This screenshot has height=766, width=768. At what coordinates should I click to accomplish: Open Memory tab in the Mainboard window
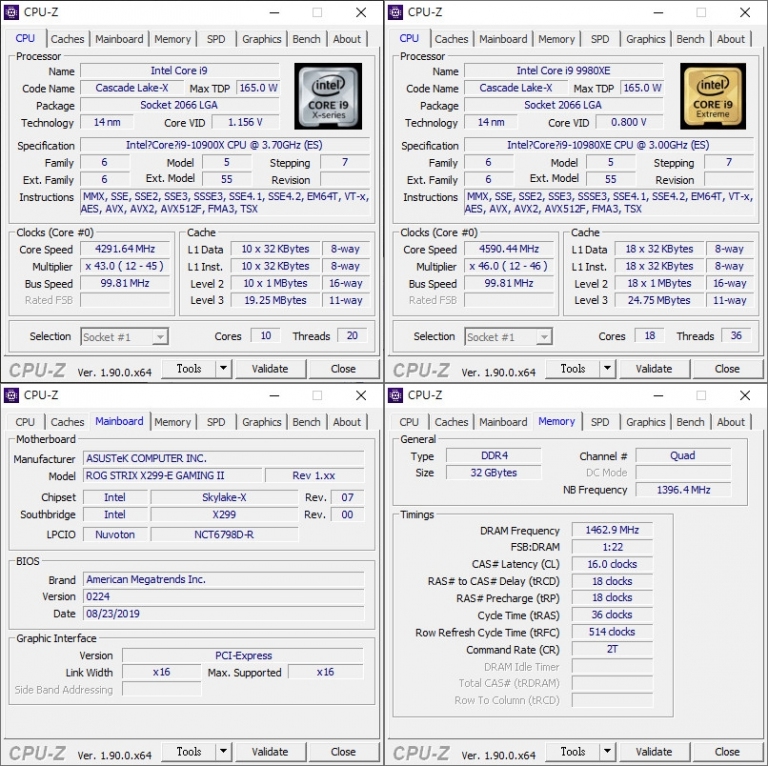point(172,422)
